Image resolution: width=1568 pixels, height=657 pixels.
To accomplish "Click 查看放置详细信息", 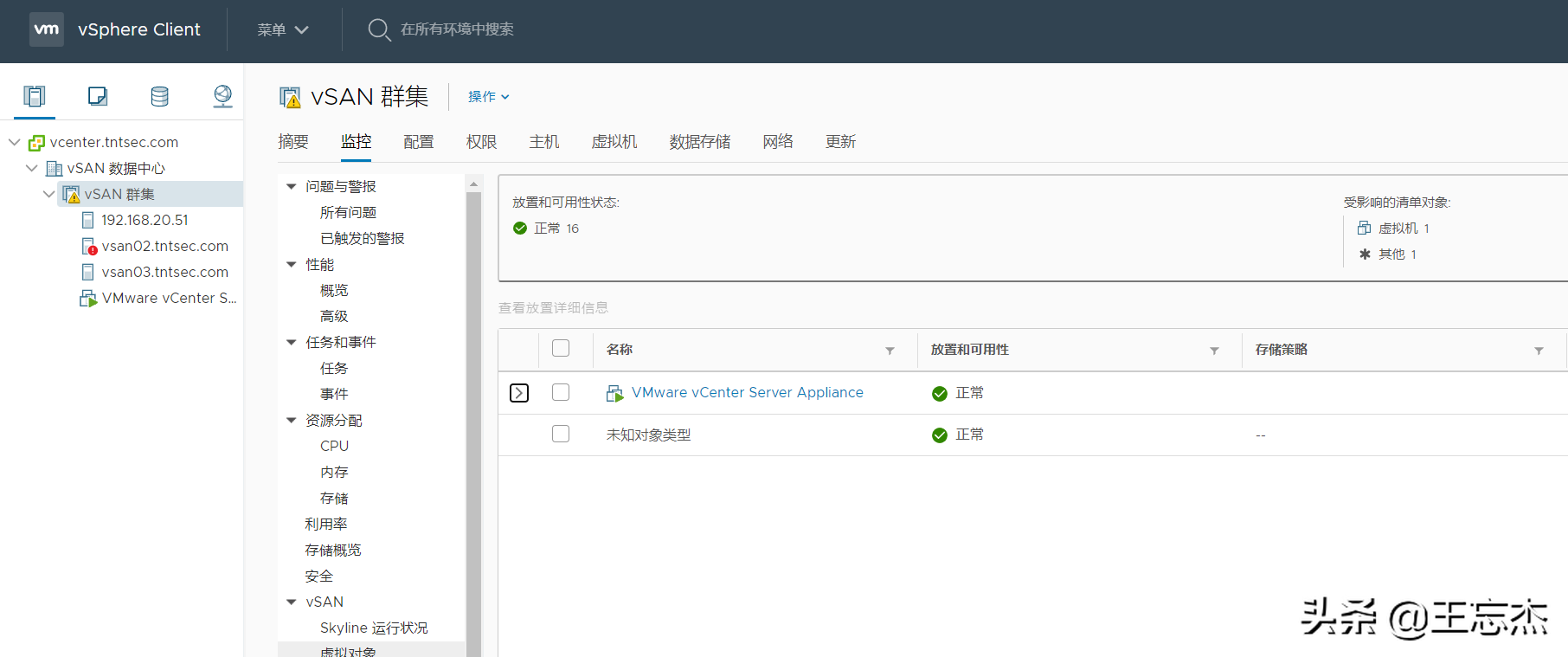I will click(553, 308).
